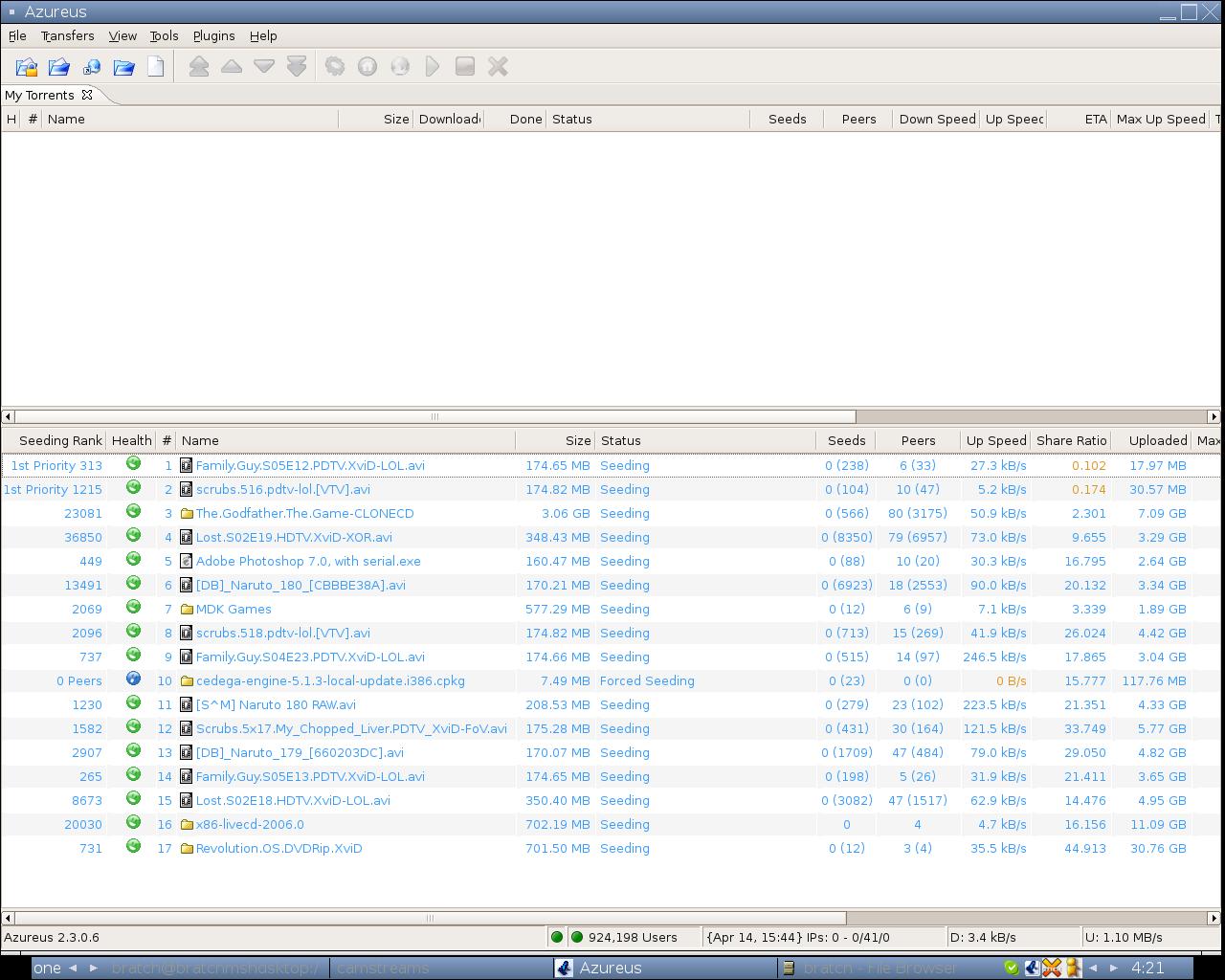This screenshot has width=1225, height=980.
Task: Select [S^M] Naruto 180 RAW.avi torrent
Action: click(276, 704)
